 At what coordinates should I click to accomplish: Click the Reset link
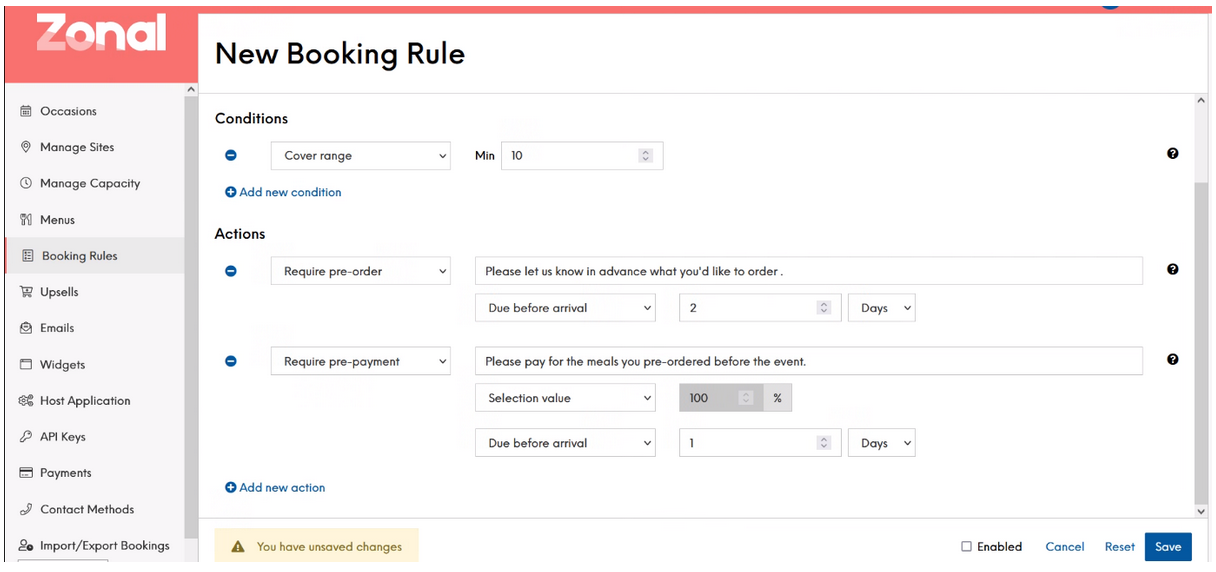click(x=1120, y=547)
